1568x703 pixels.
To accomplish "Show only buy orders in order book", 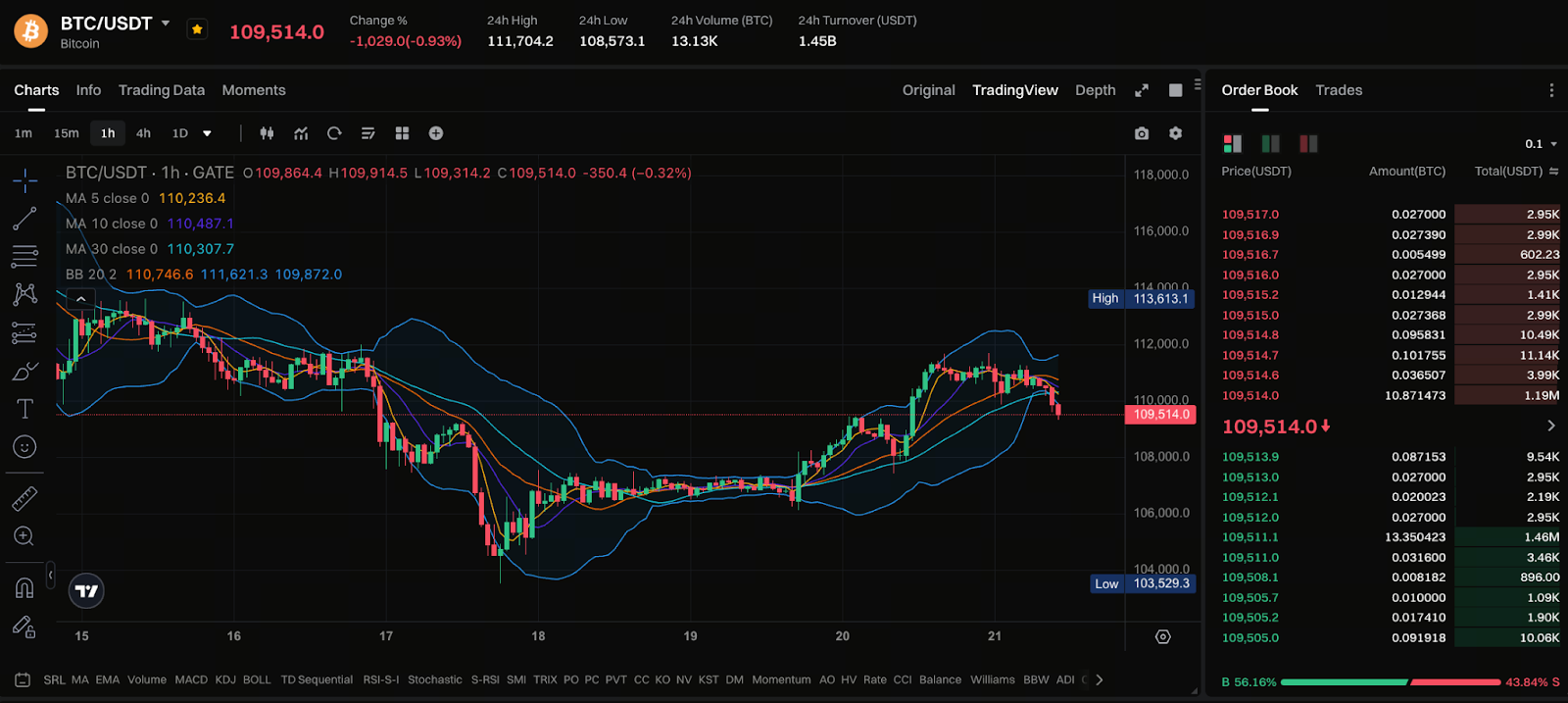I will (x=1270, y=144).
